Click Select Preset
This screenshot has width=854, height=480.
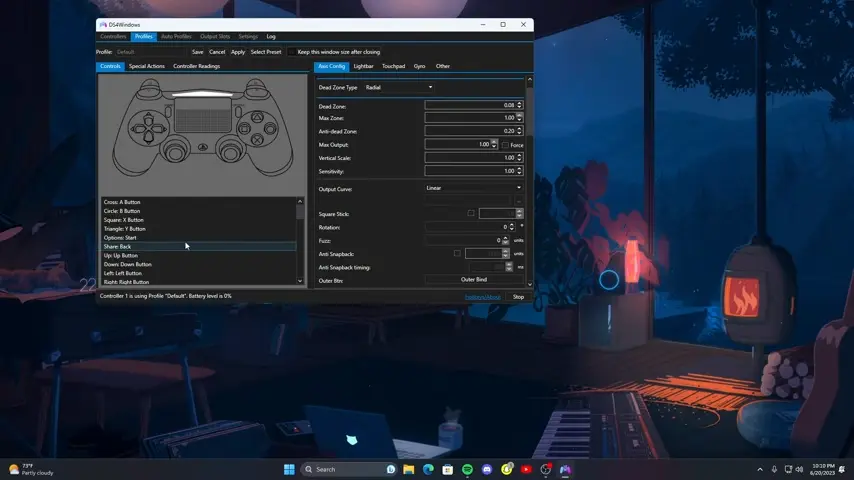266,52
